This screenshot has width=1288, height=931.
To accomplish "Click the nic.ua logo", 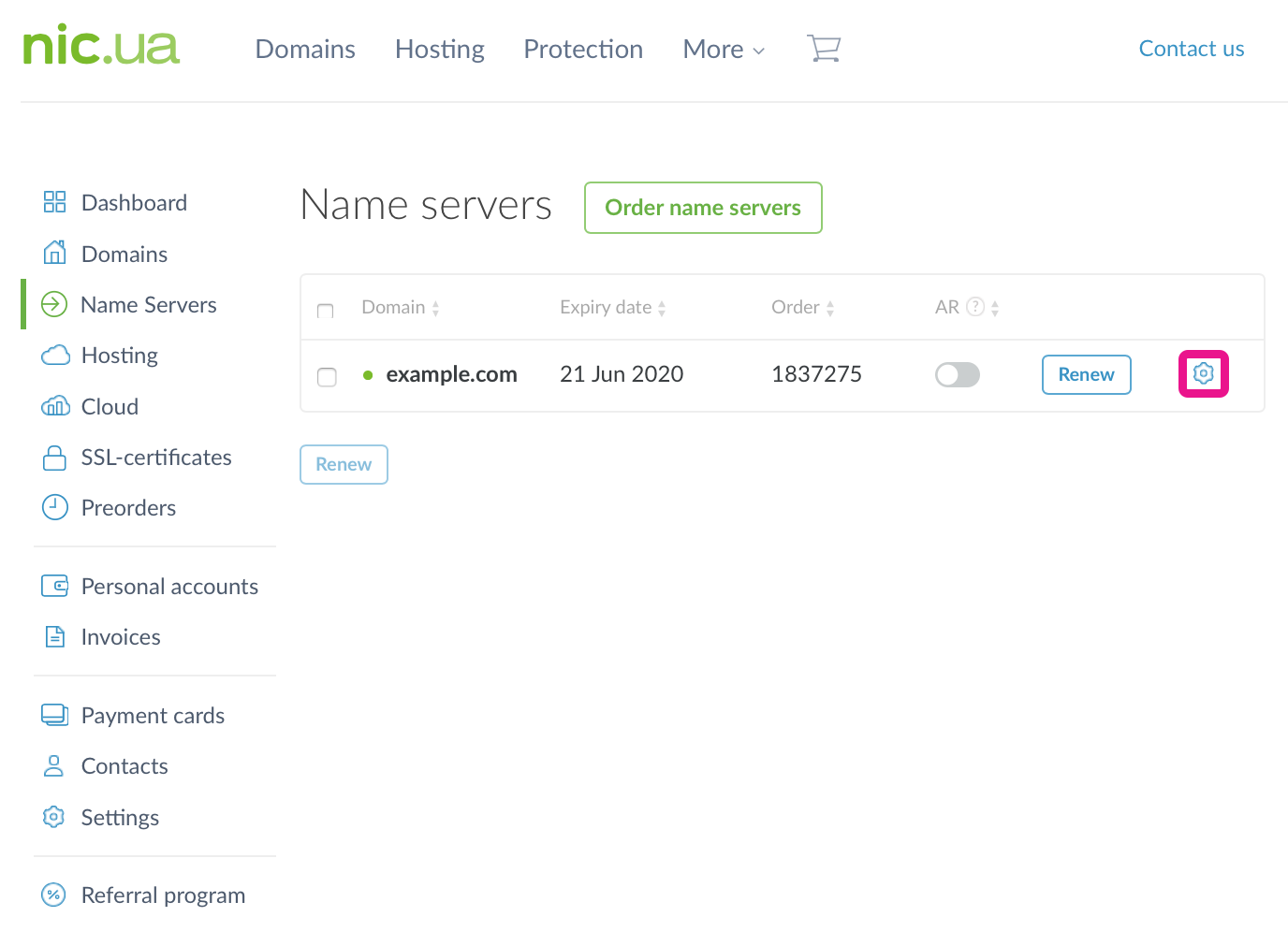I will pyautogui.click(x=101, y=47).
